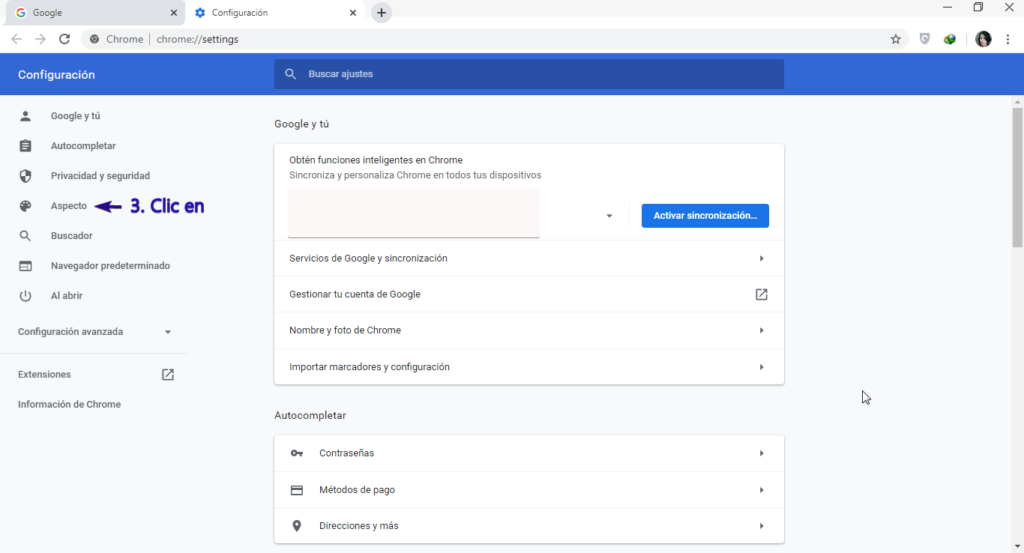Open Información de Chrome link

69,404
